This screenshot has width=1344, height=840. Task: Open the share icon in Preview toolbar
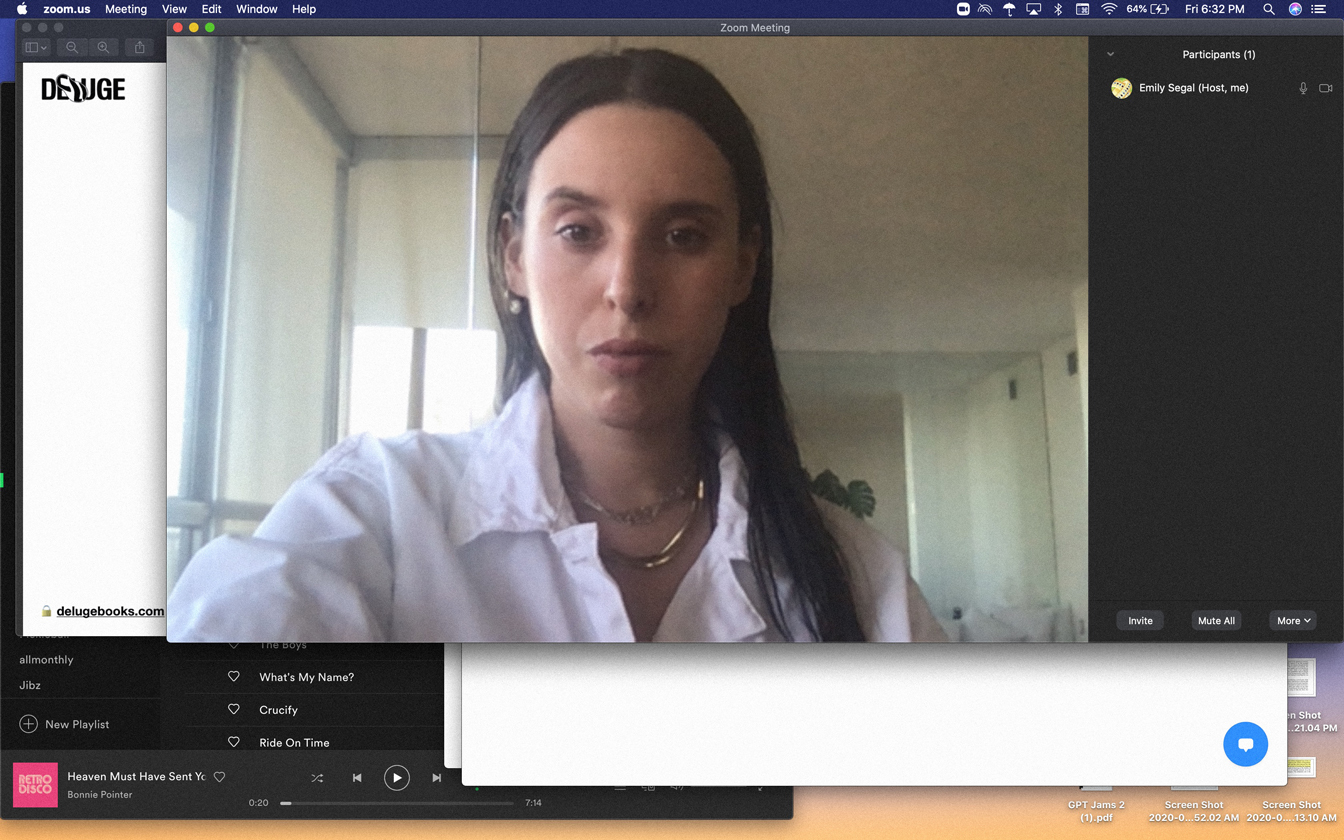point(140,47)
